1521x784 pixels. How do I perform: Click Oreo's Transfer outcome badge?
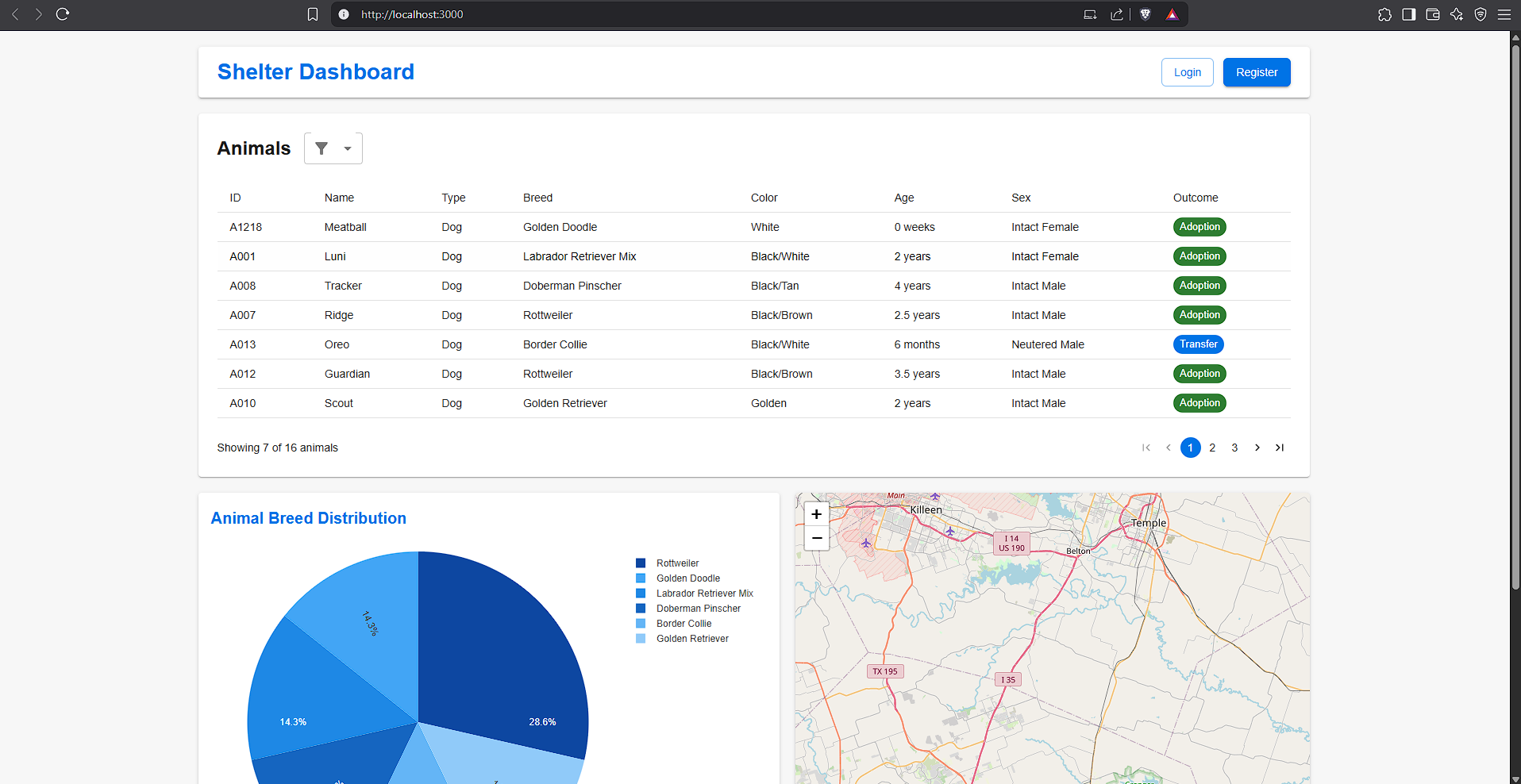(1198, 344)
